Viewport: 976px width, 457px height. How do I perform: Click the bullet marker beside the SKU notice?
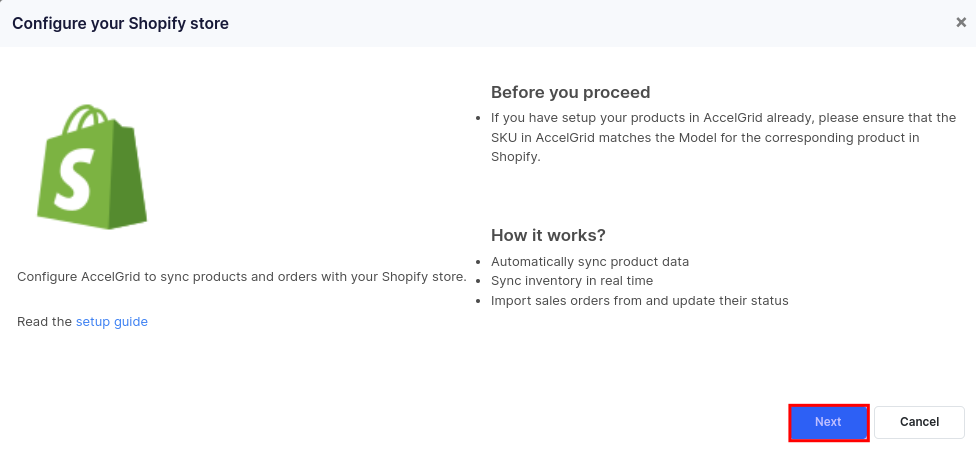(x=481, y=118)
